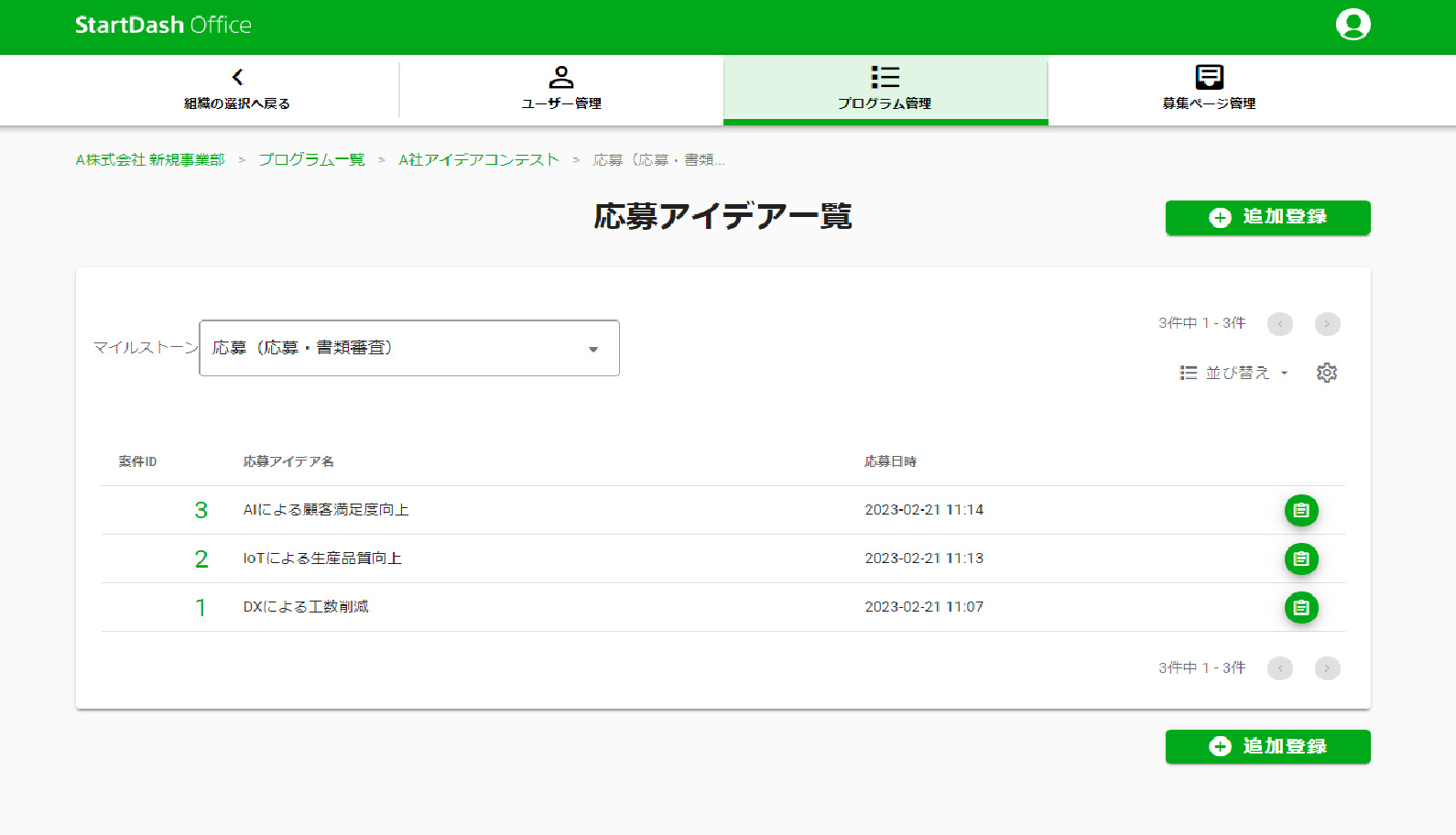The image size is (1456, 835).
Task: Select idea name DXによる工数削減
Action: (x=306, y=607)
